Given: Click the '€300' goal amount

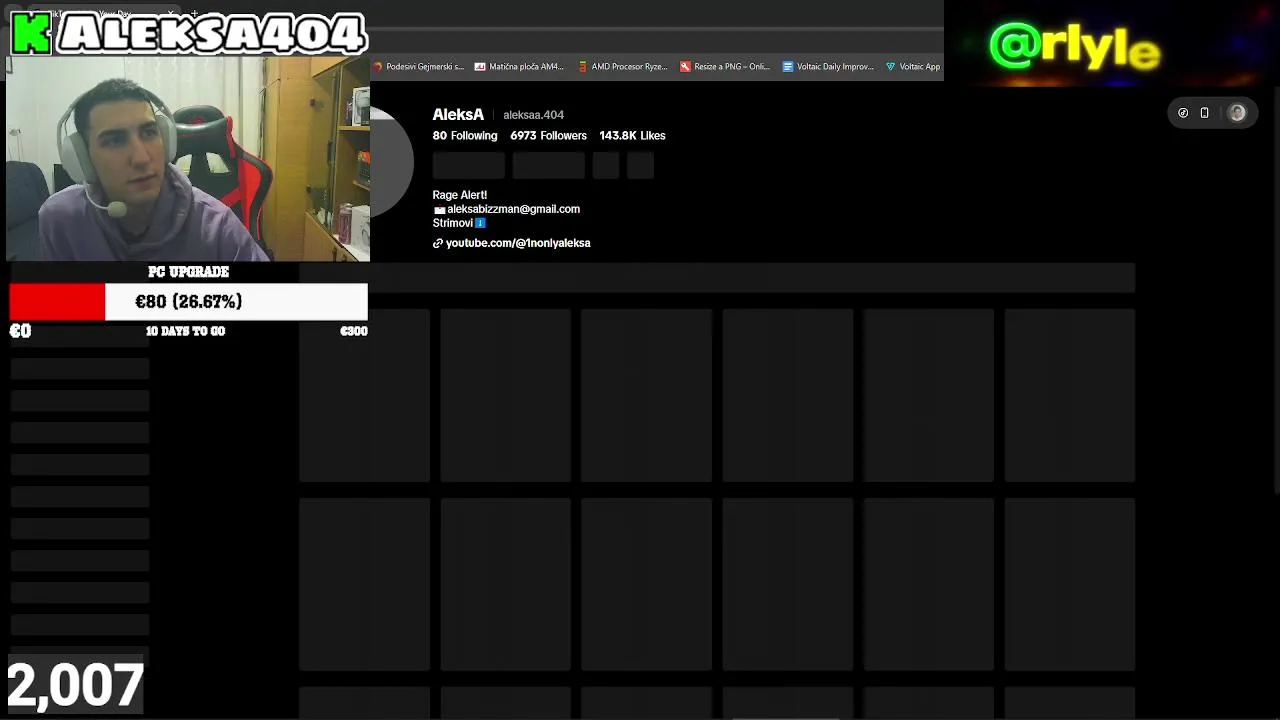Looking at the screenshot, I should tap(354, 331).
